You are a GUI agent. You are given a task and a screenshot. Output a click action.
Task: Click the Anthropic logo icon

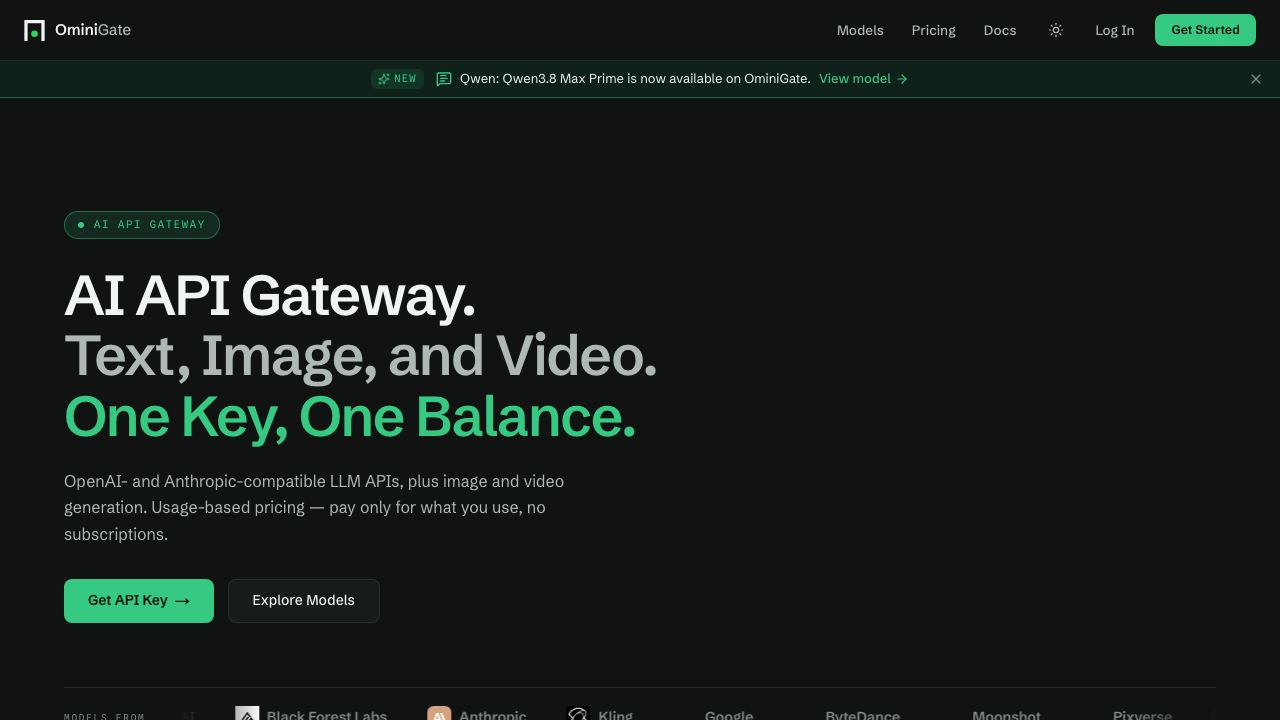pyautogui.click(x=439, y=714)
